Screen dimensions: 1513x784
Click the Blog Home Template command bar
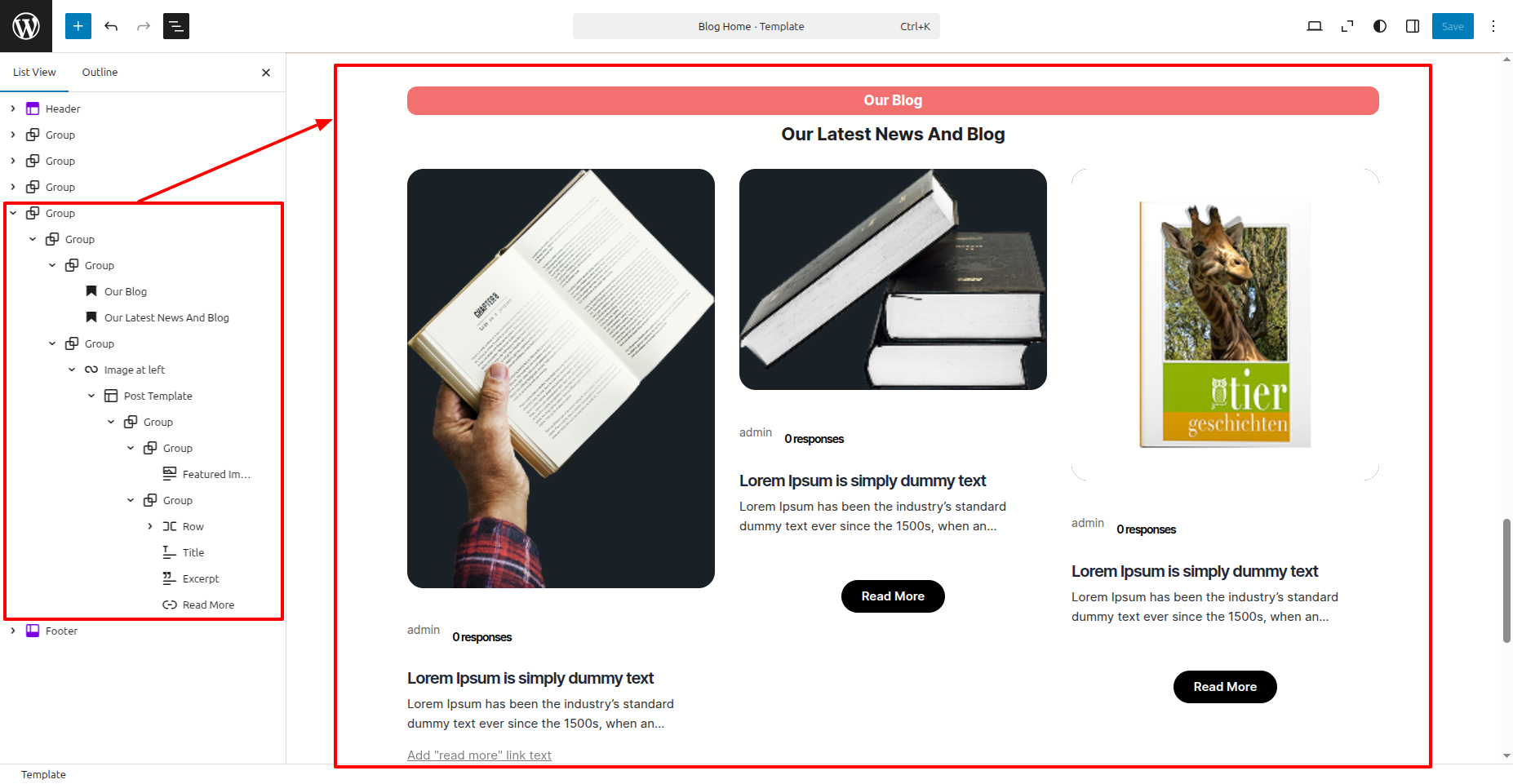tap(756, 26)
